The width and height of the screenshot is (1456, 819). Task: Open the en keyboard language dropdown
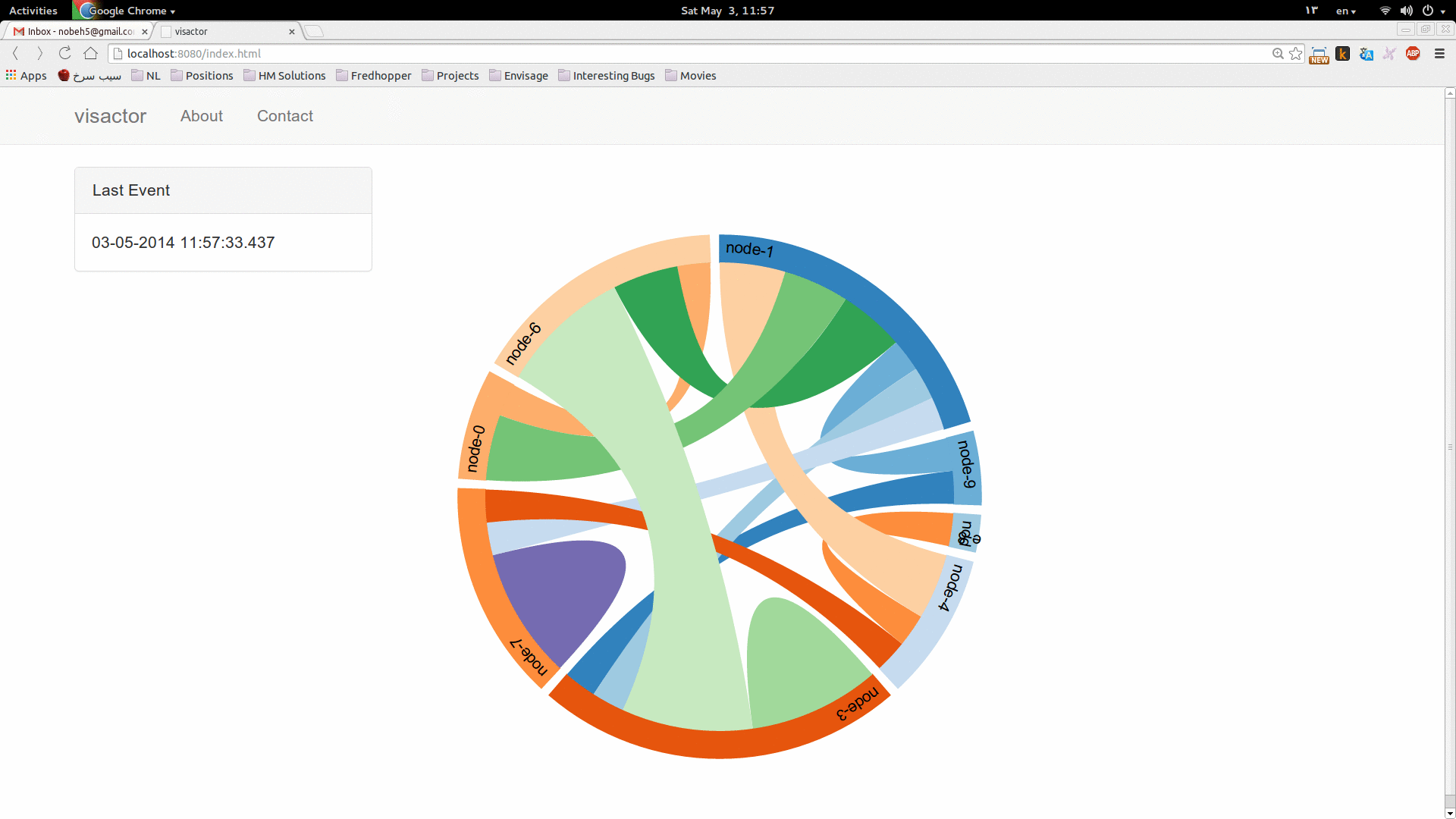1346,11
